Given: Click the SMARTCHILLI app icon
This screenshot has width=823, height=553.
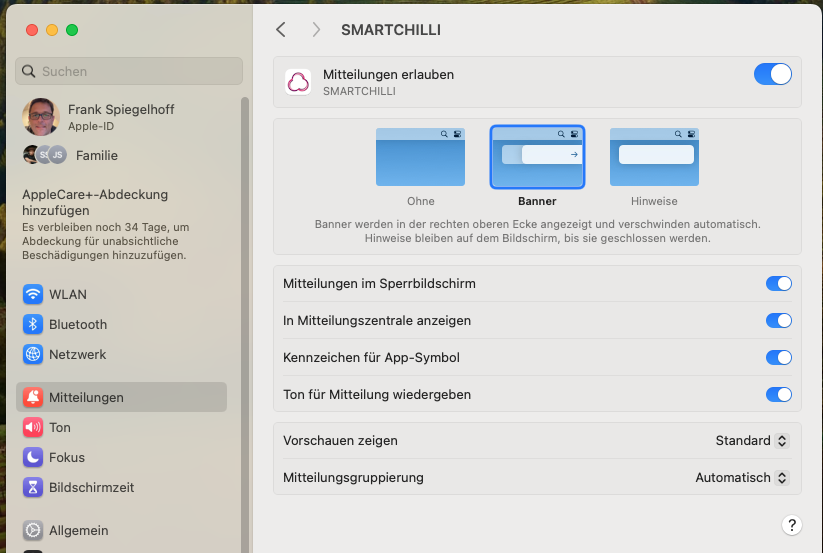Looking at the screenshot, I should (298, 82).
